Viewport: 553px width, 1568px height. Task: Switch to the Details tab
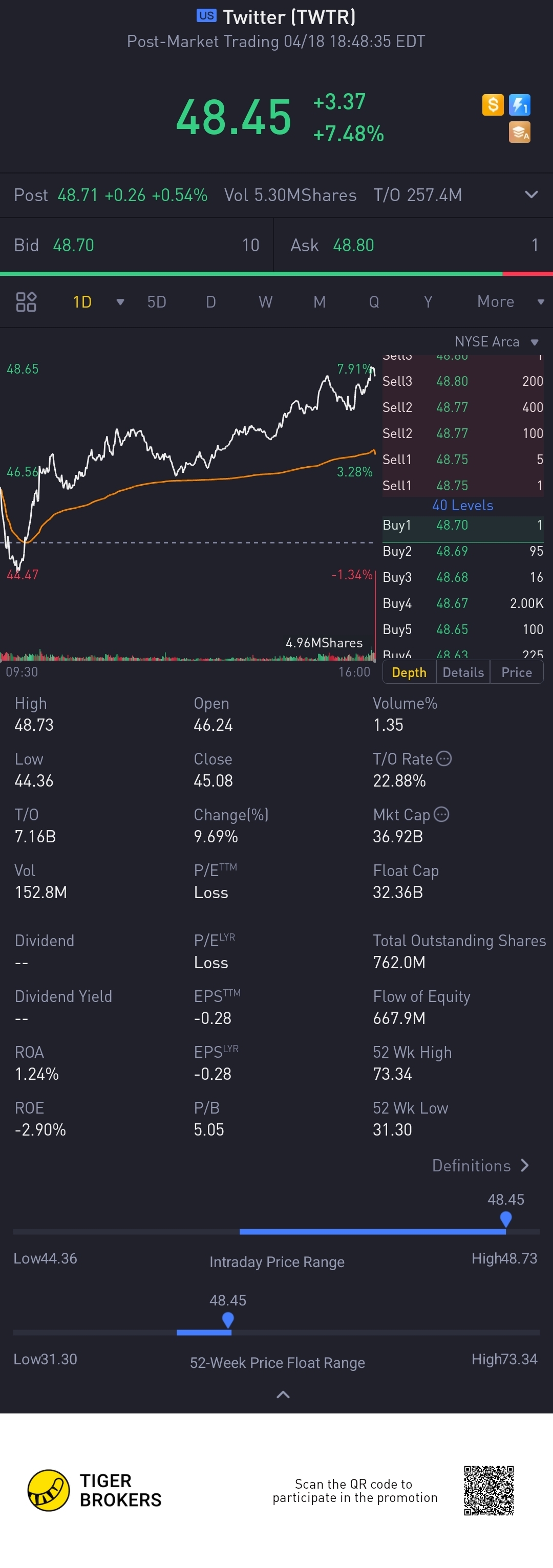[463, 672]
